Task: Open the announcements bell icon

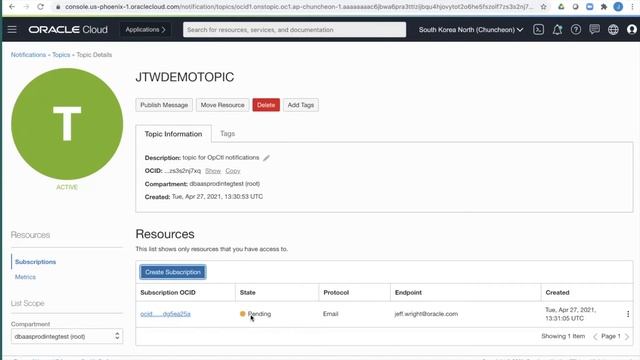Action: 557,29
